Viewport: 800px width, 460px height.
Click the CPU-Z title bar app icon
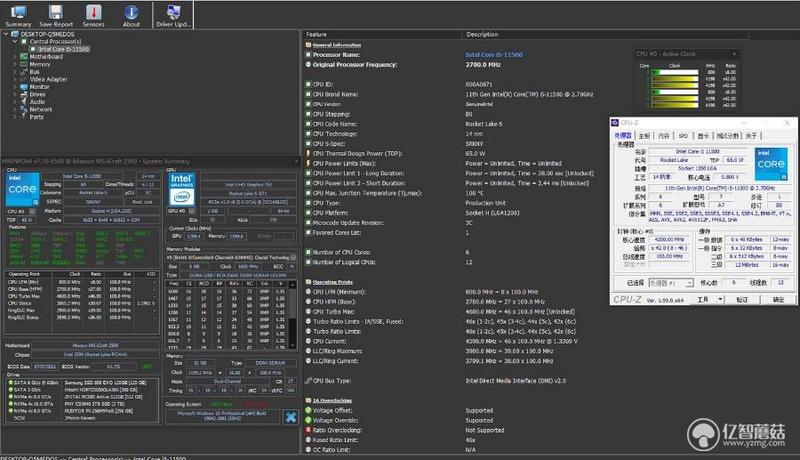[615, 123]
